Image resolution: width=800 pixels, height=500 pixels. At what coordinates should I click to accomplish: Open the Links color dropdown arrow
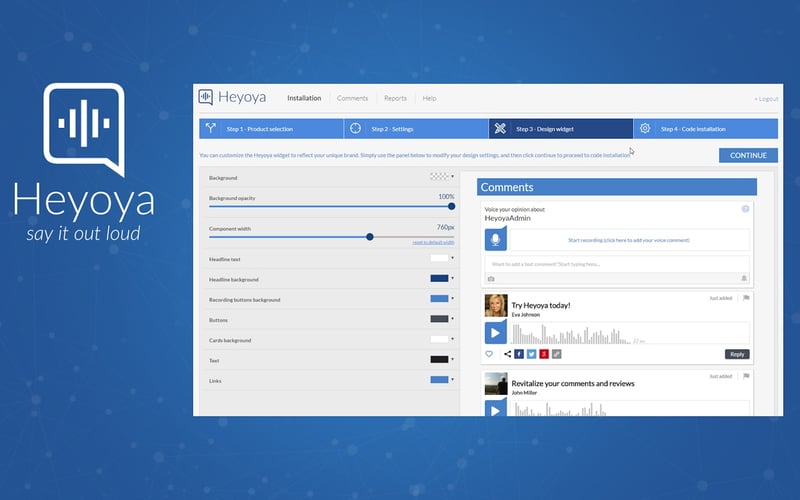tap(452, 380)
